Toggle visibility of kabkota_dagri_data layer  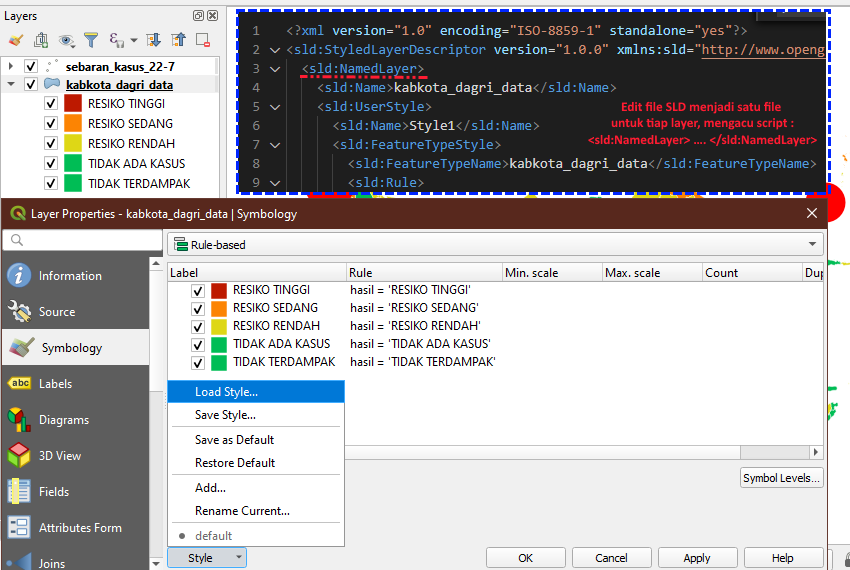(31, 85)
